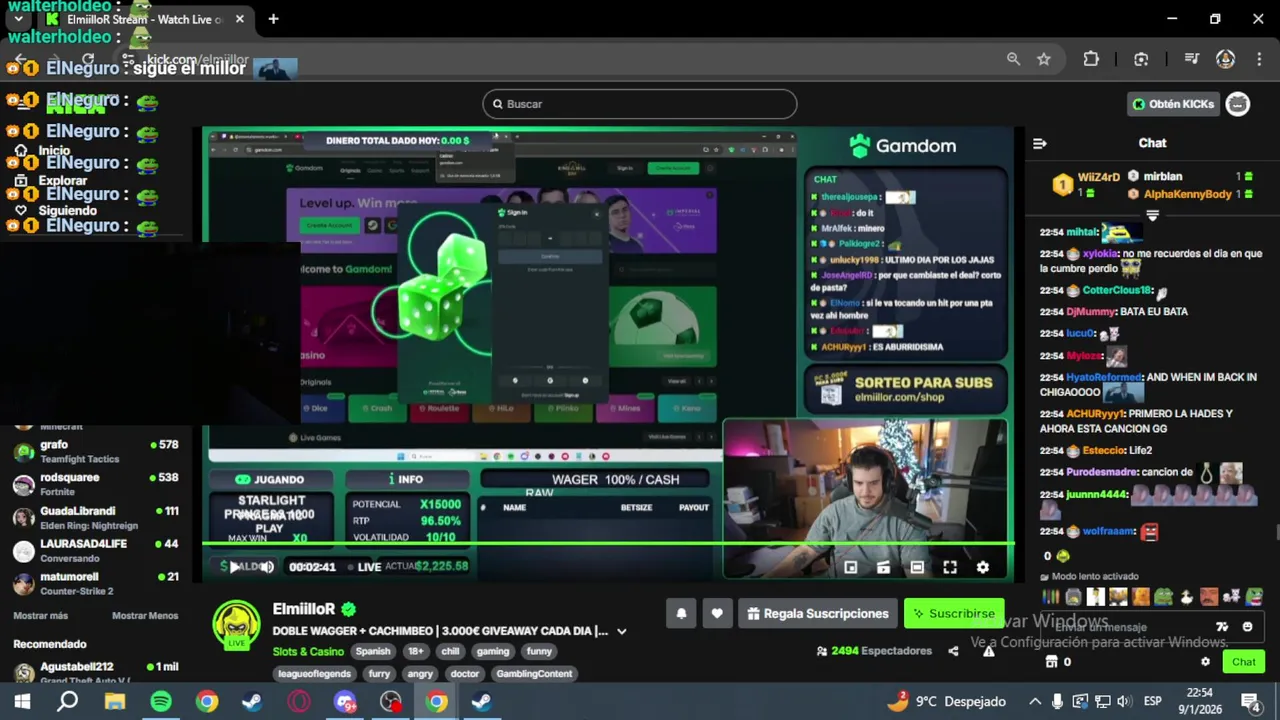Open Spotify from the taskbar
The image size is (1280, 720).
(161, 702)
